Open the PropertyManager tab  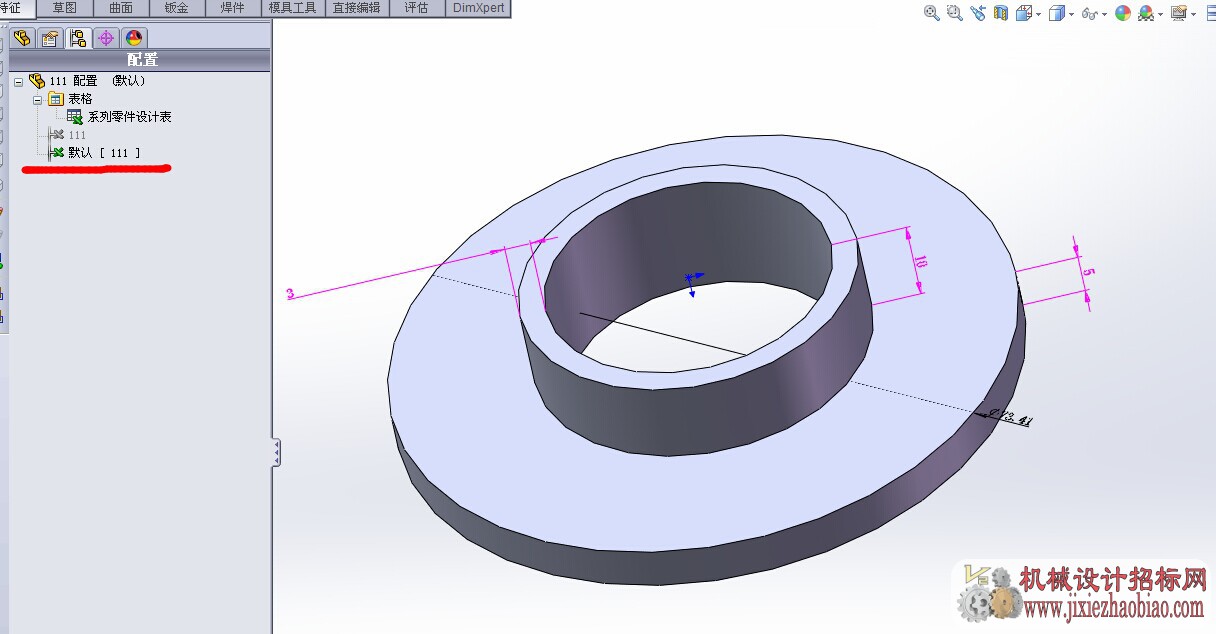50,38
